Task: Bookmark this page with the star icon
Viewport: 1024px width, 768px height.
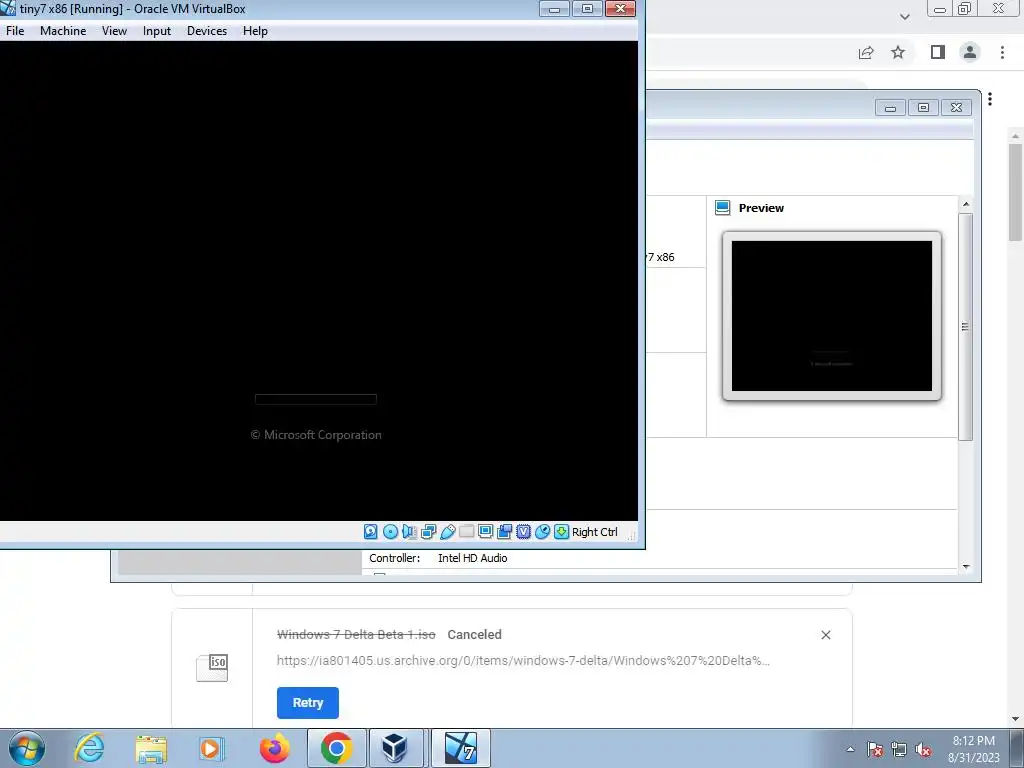Action: click(x=898, y=52)
